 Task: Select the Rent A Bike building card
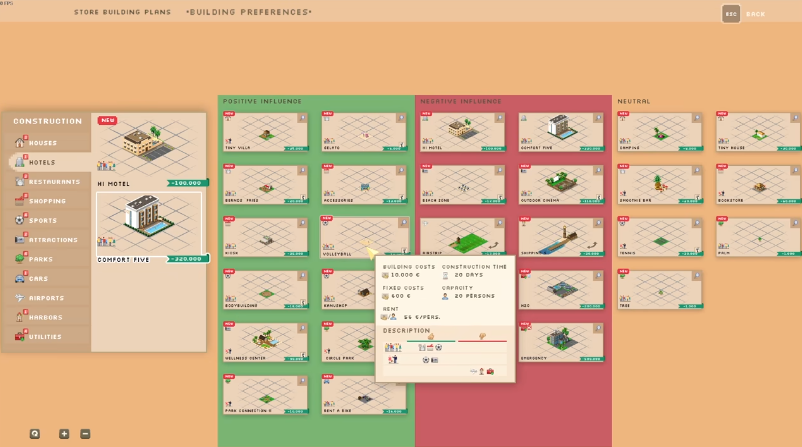tap(364, 395)
